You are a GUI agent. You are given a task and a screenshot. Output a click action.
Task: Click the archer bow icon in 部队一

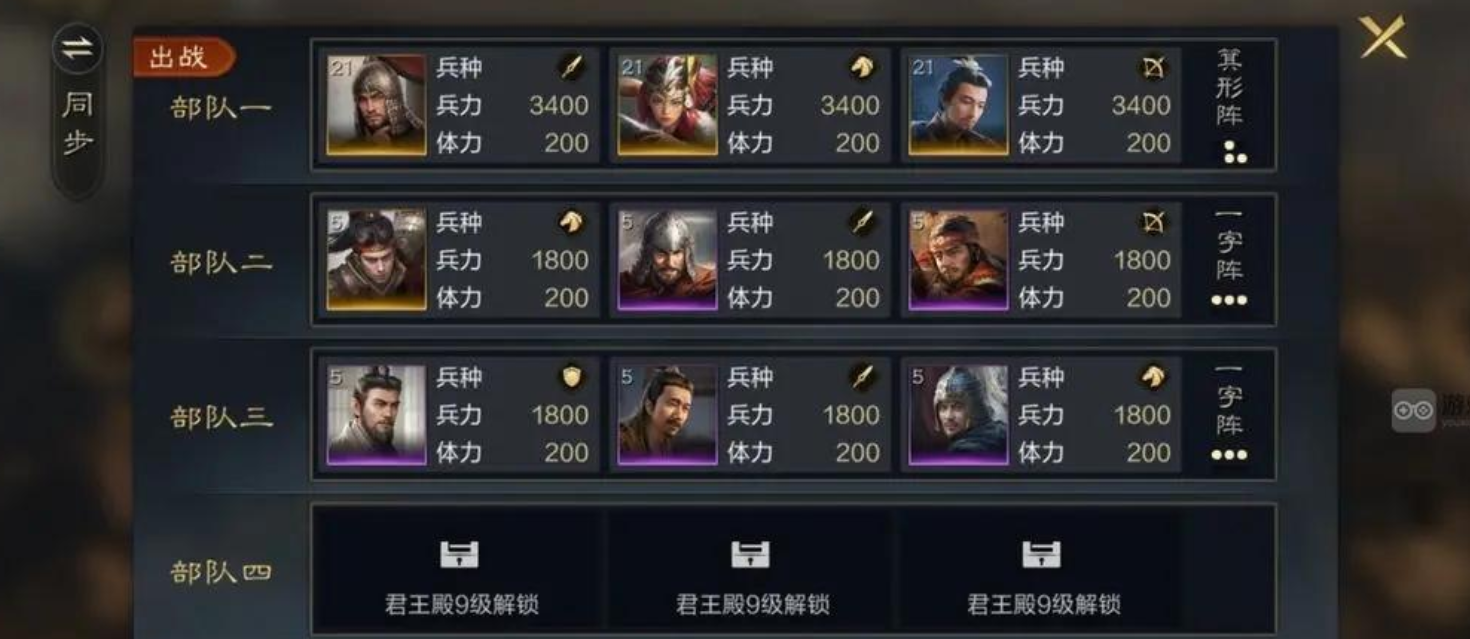1154,67
